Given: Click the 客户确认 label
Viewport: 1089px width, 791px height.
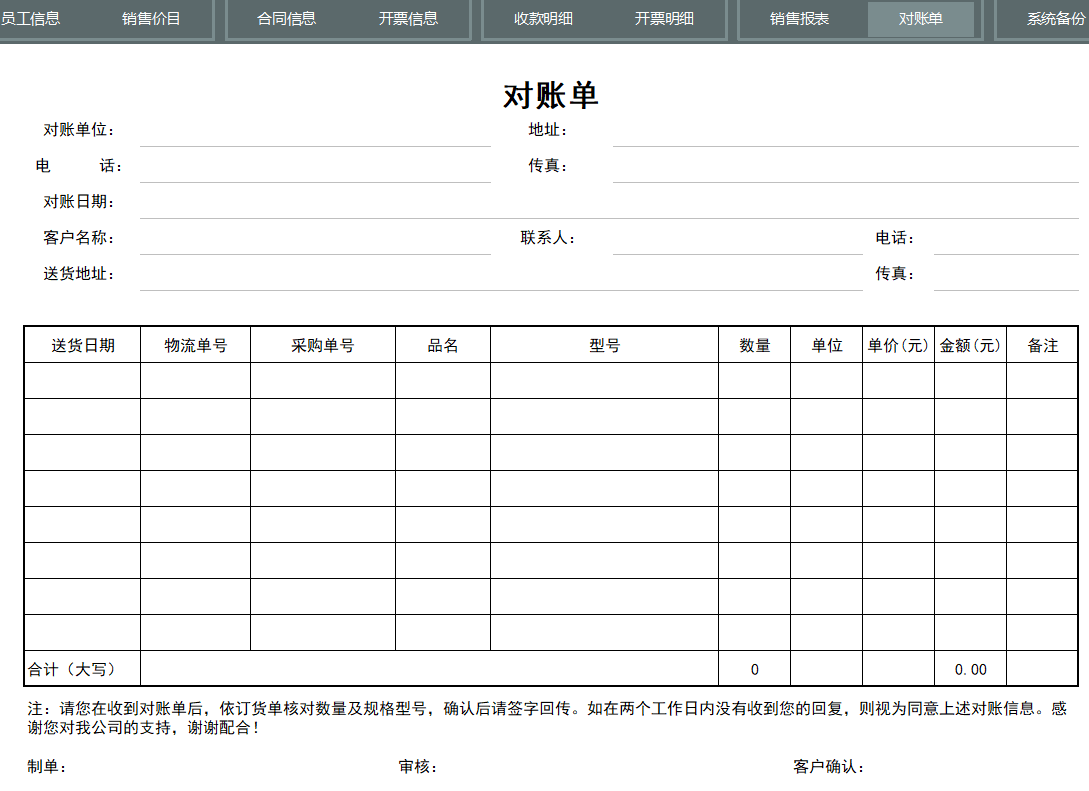Looking at the screenshot, I should point(829,767).
